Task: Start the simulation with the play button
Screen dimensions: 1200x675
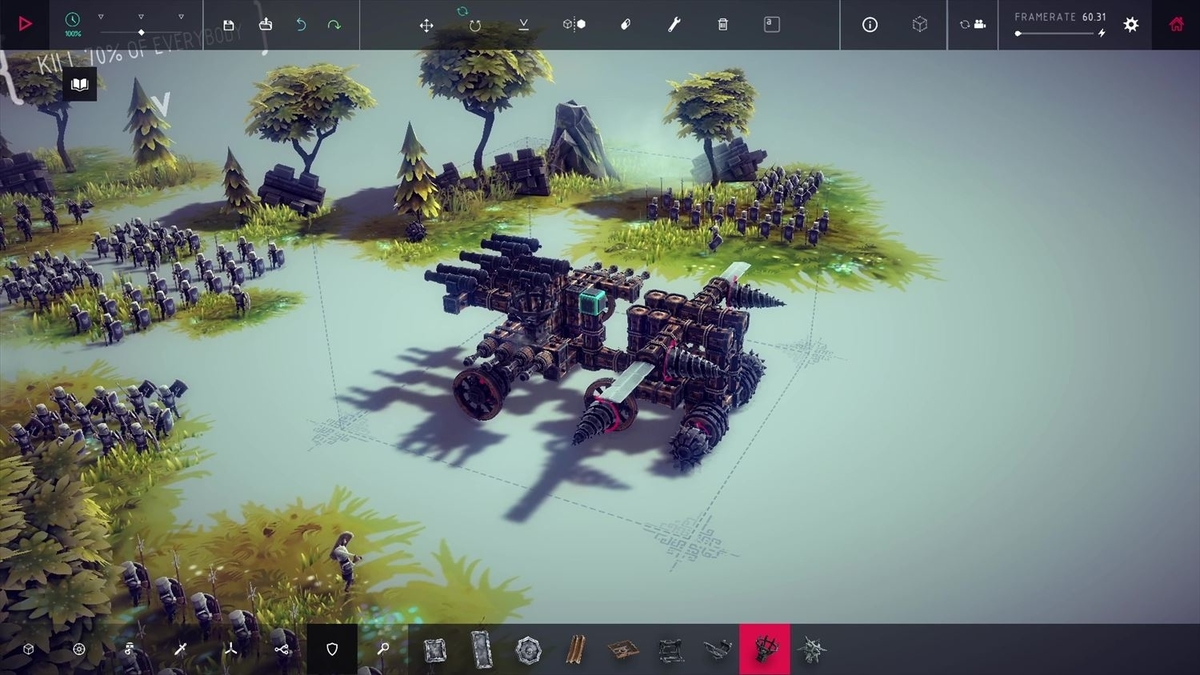Action: (x=25, y=24)
